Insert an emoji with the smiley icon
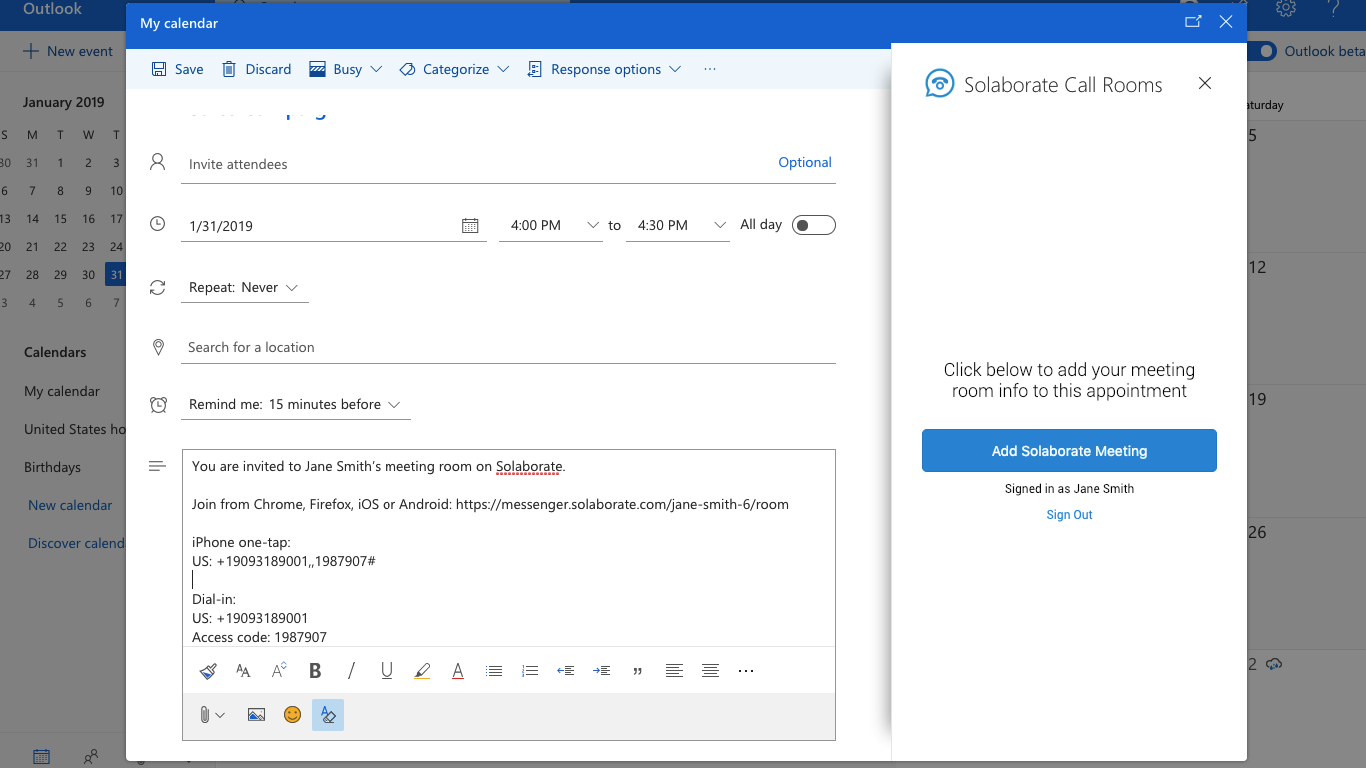The width and height of the screenshot is (1366, 768). click(292, 715)
